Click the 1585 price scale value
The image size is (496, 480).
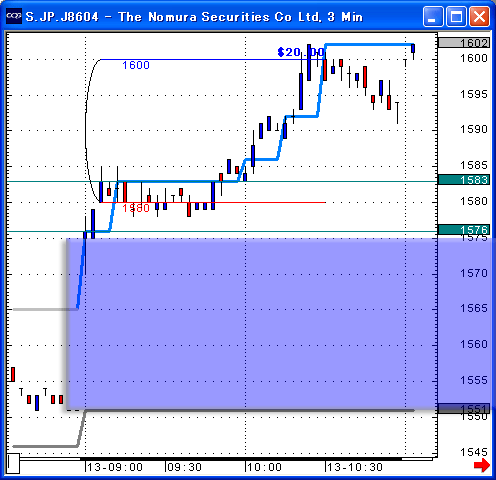[x=474, y=165]
